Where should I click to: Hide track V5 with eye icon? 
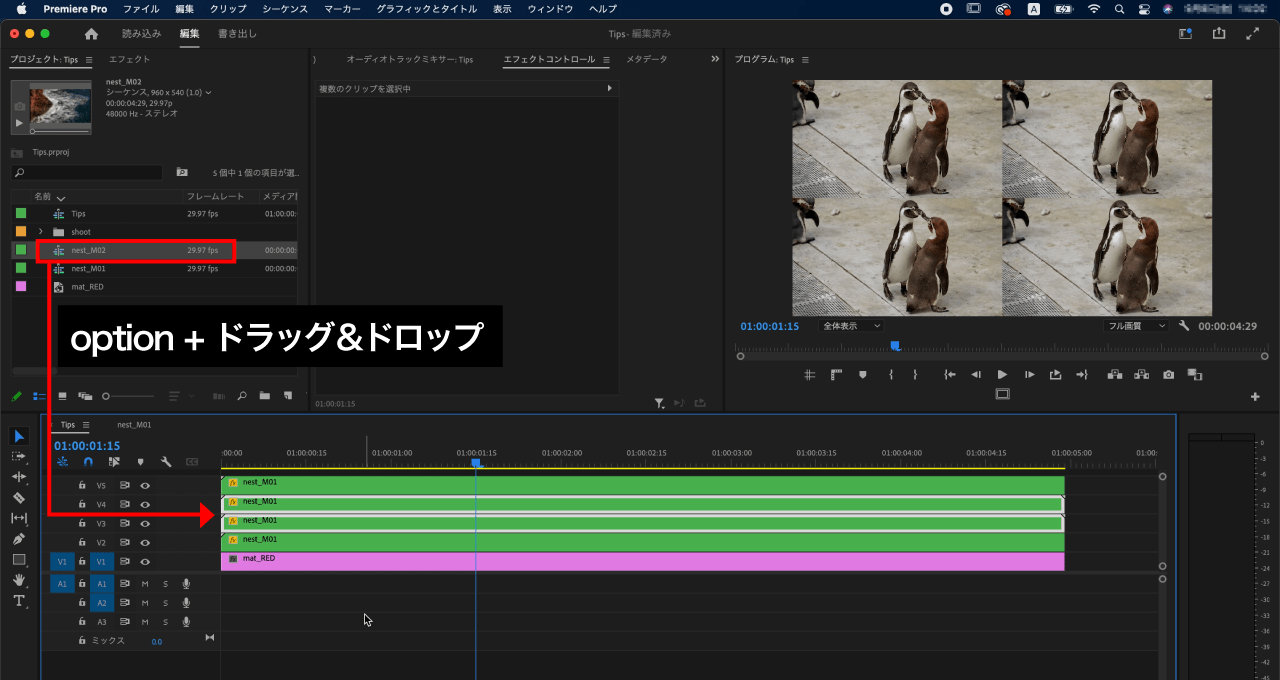145,486
